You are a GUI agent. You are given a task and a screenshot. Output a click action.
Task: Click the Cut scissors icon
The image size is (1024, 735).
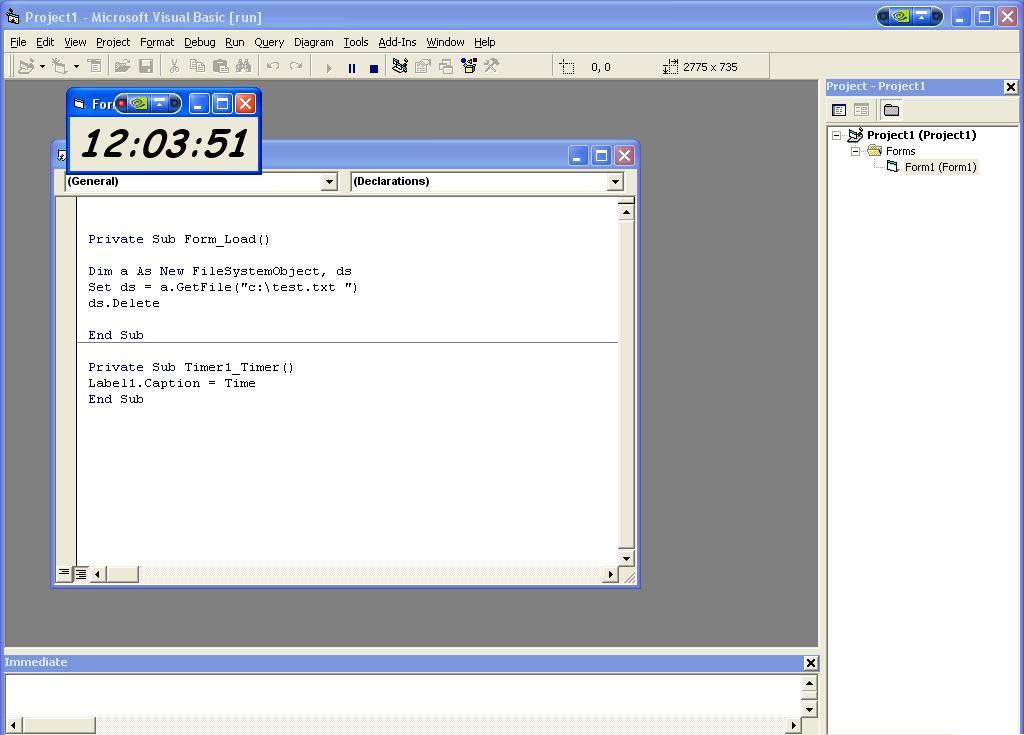(174, 66)
